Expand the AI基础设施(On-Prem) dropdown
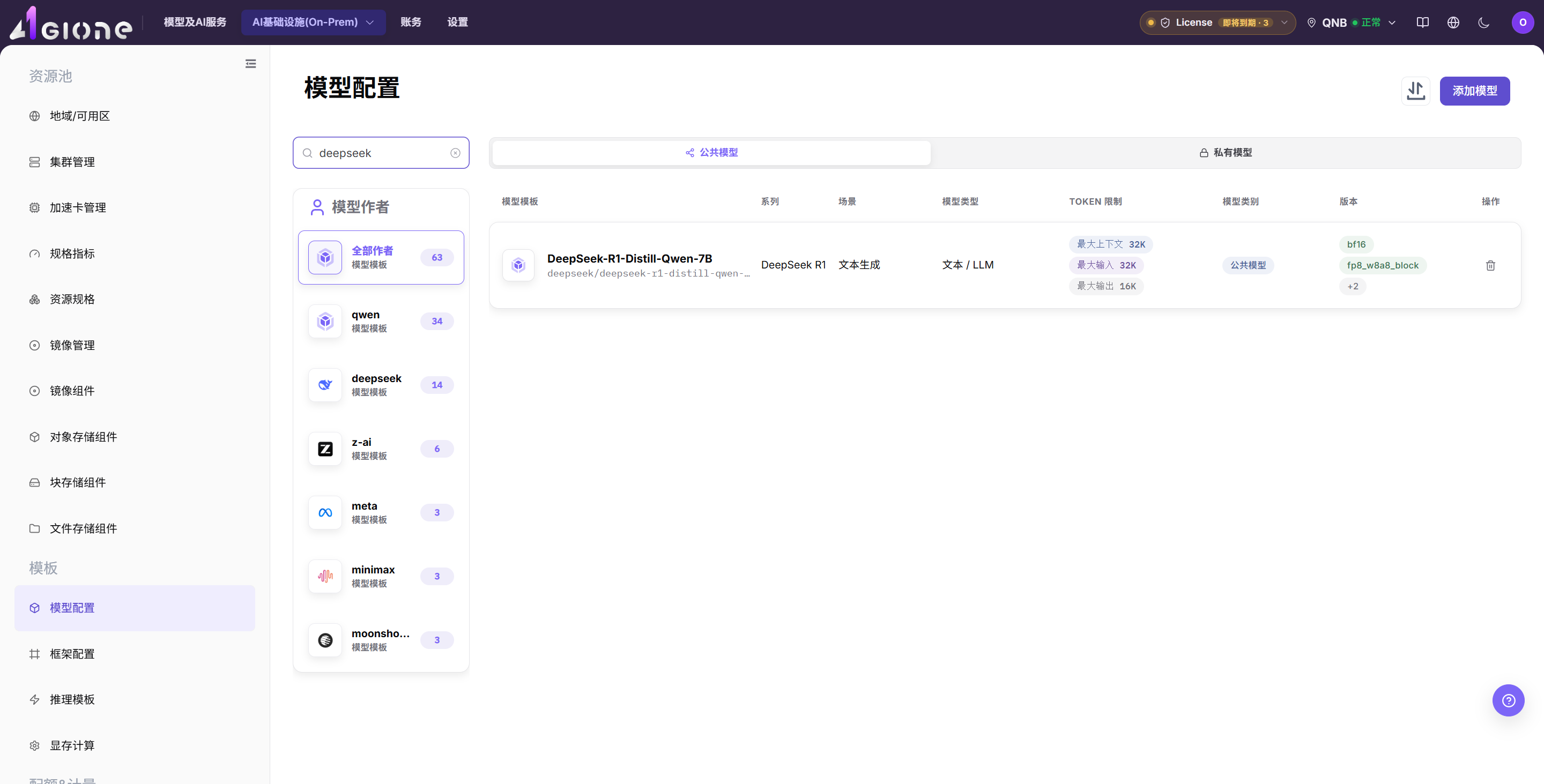The height and width of the screenshot is (784, 1544). click(314, 23)
